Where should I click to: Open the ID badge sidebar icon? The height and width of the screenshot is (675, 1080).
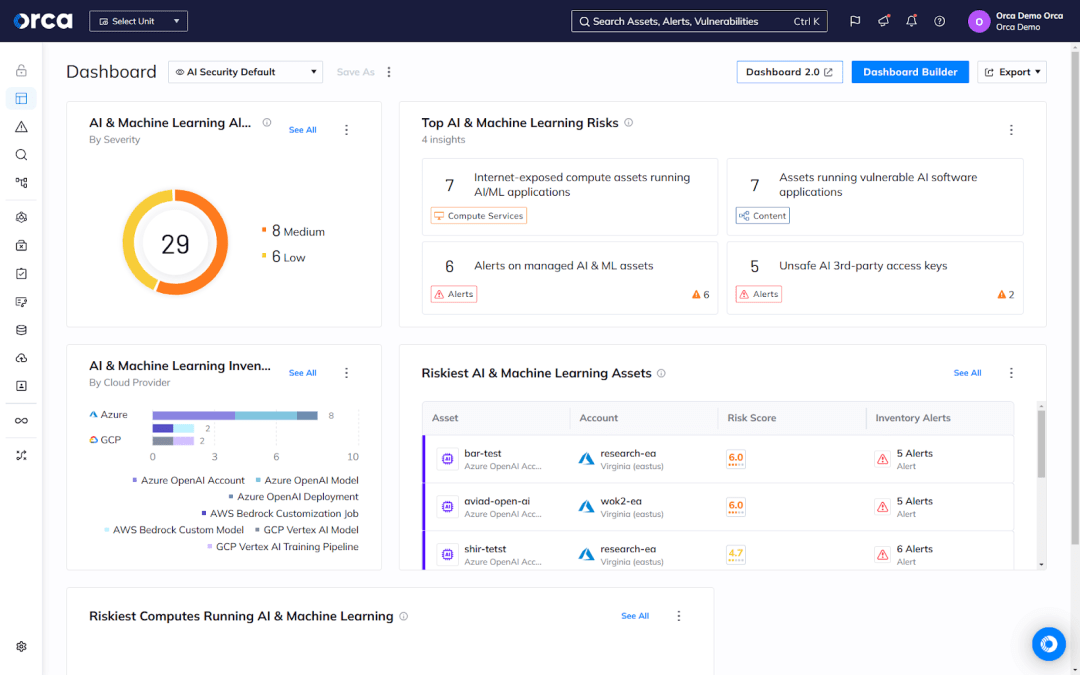coord(21,386)
